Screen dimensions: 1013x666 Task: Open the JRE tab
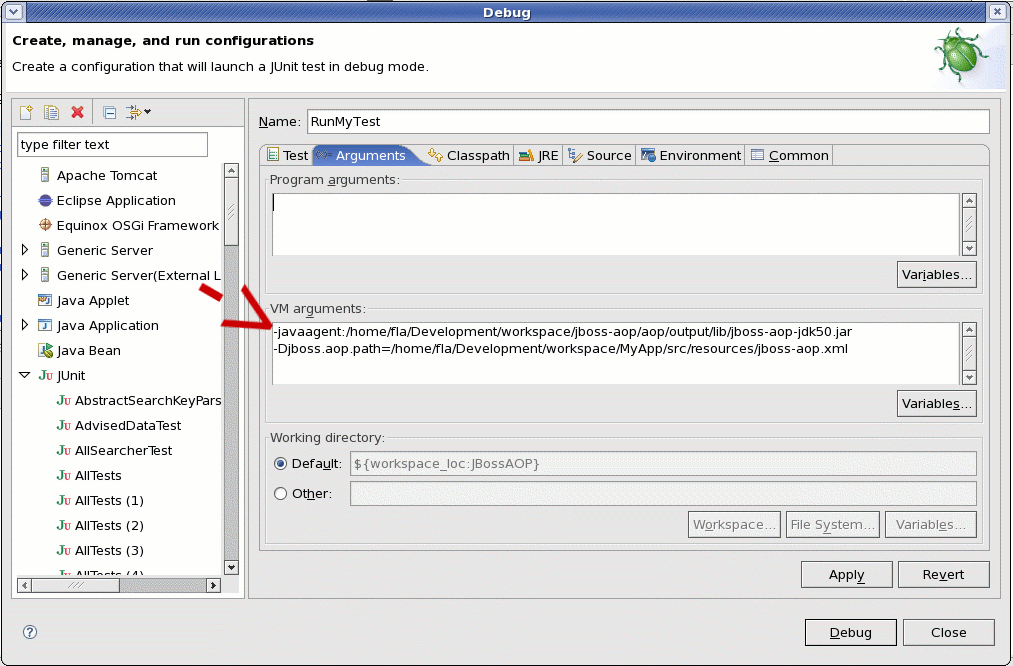[x=539, y=155]
